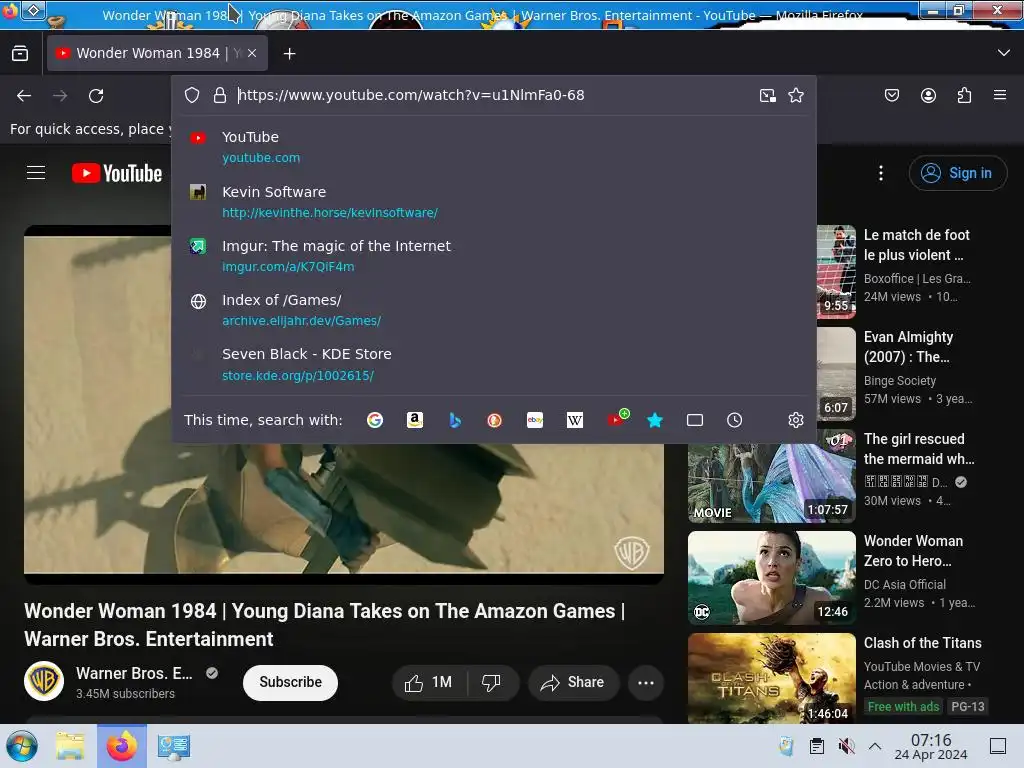Select the YouTube suggestion youtube.com
Image resolution: width=1024 pixels, height=768 pixels.
[x=494, y=147]
